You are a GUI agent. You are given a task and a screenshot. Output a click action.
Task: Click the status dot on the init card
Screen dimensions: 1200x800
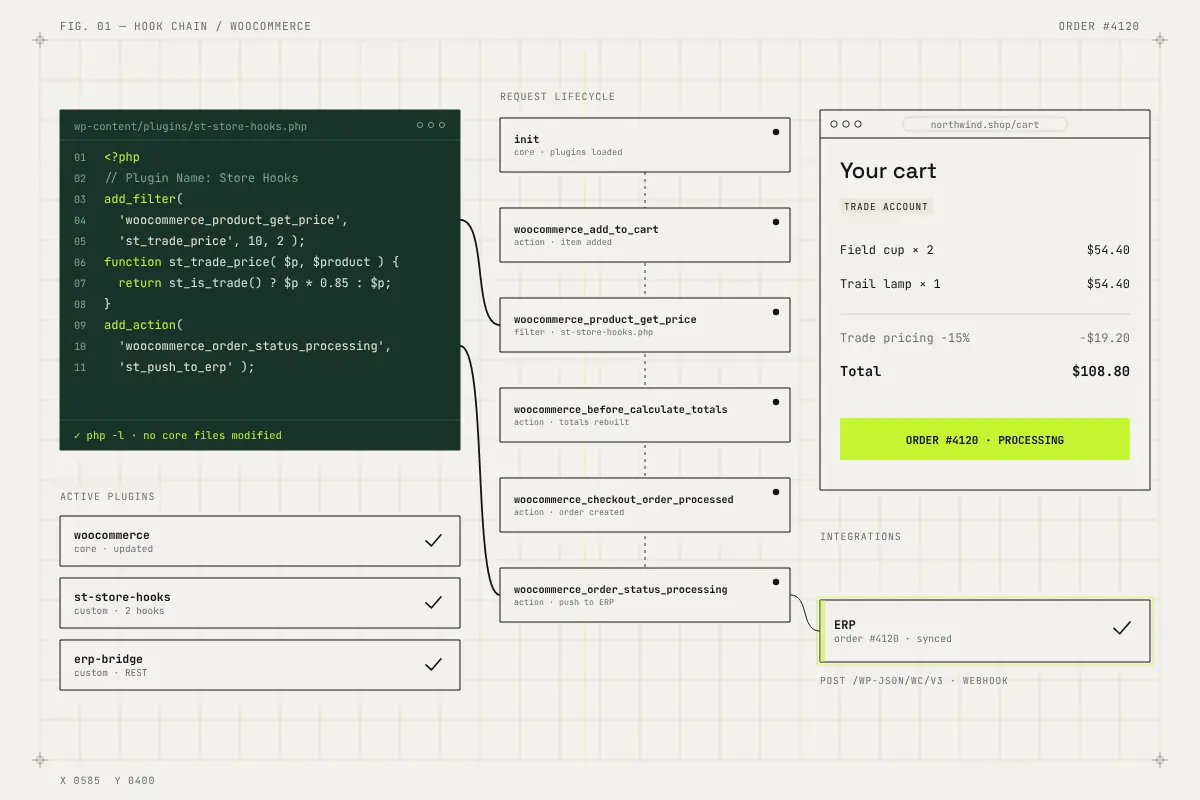(775, 132)
